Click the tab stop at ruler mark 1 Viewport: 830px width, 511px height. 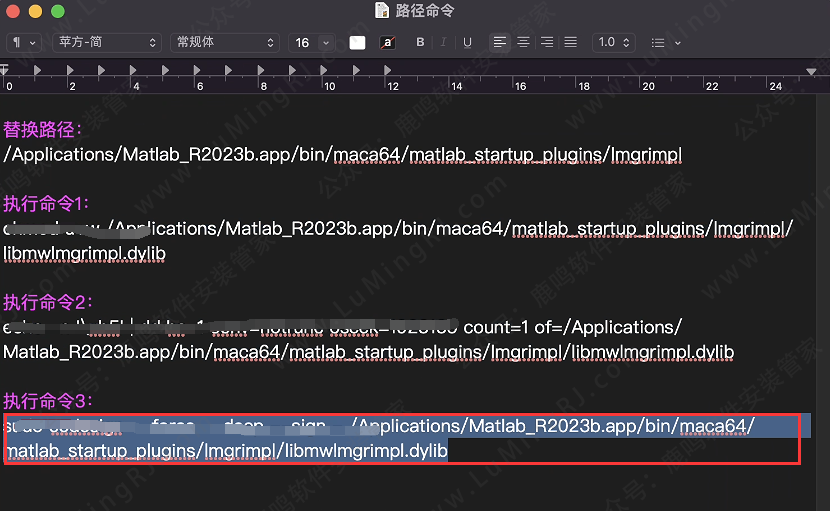click(38, 70)
